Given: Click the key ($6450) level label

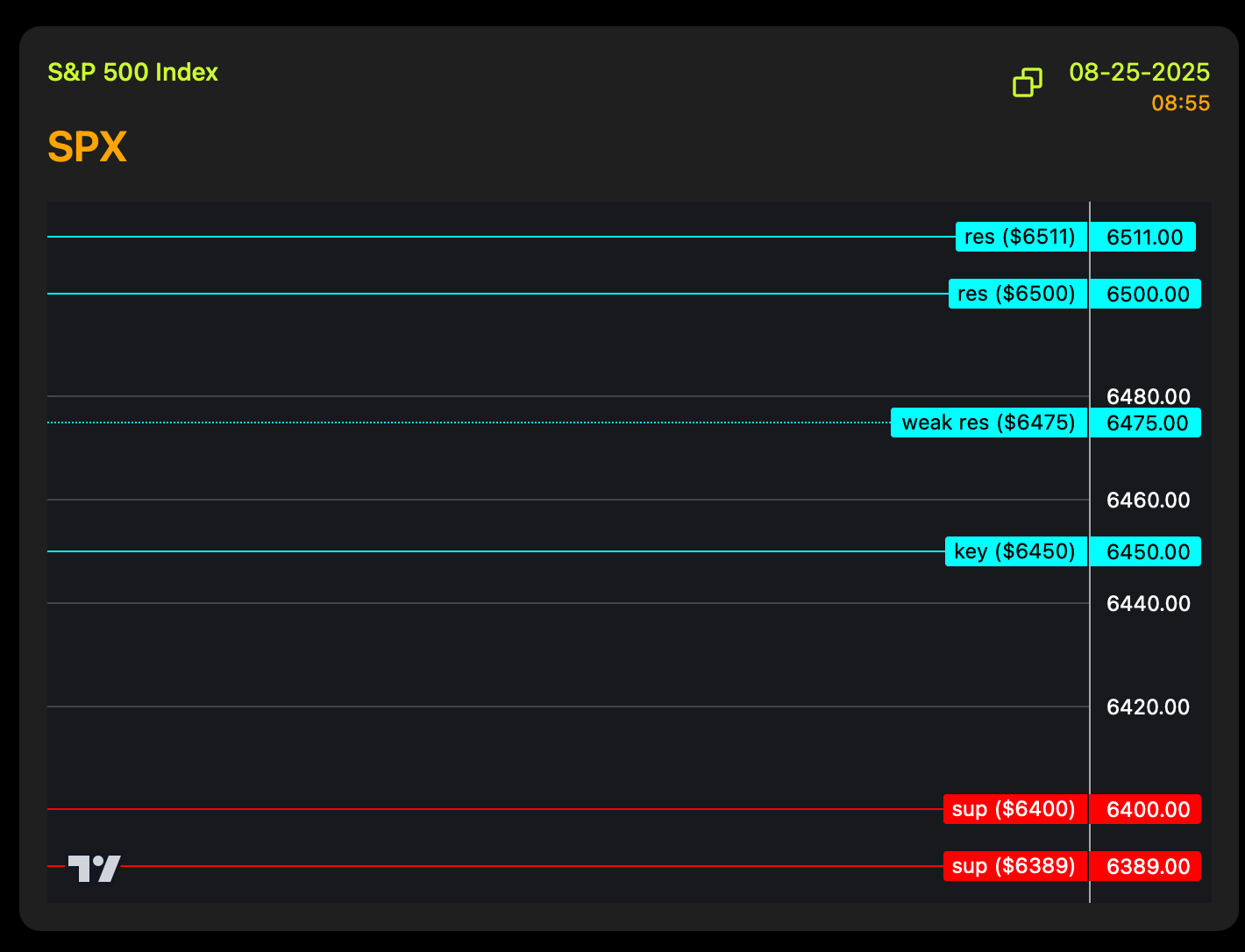Looking at the screenshot, I should (1016, 551).
